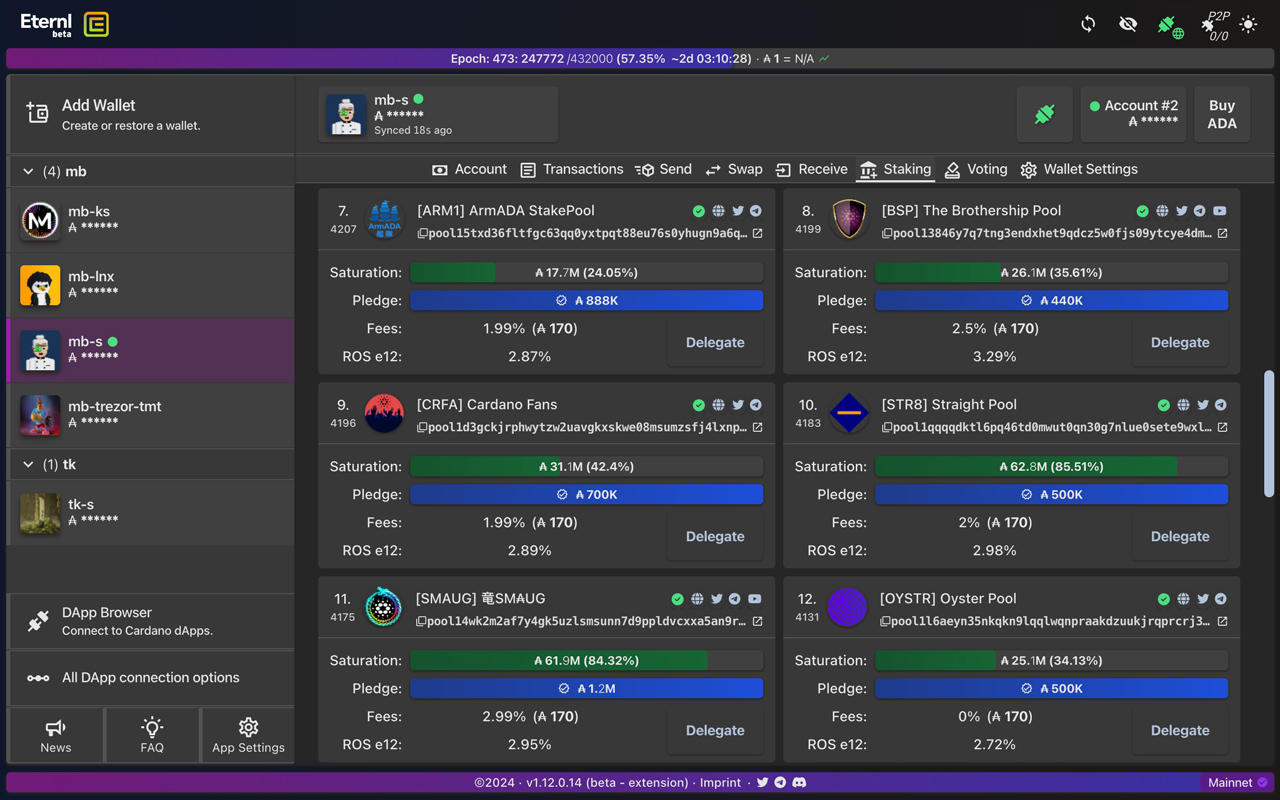This screenshot has width=1280, height=800.
Task: Open Straight Pool website globe icon
Action: click(x=1183, y=405)
